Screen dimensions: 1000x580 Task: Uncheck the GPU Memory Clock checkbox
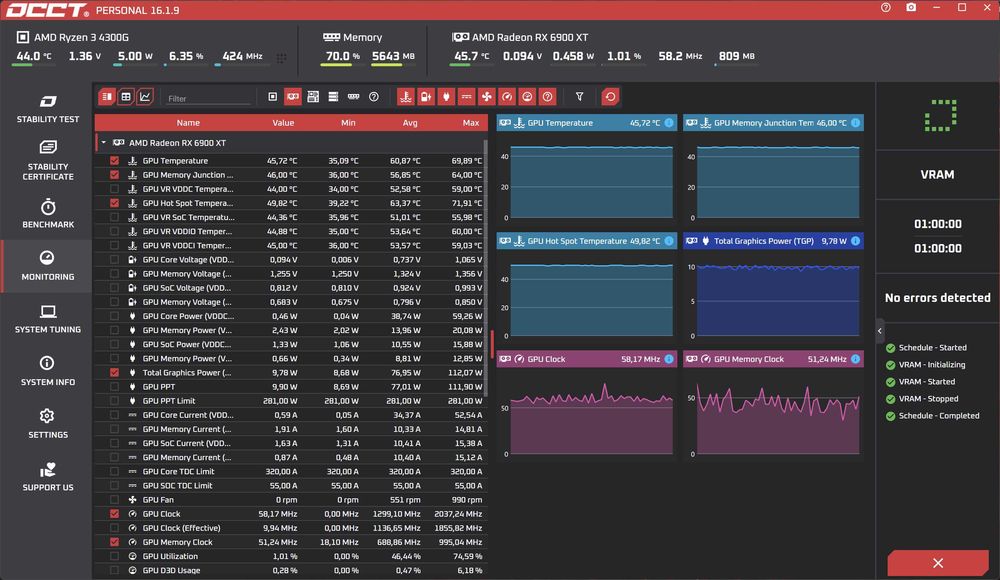click(114, 542)
